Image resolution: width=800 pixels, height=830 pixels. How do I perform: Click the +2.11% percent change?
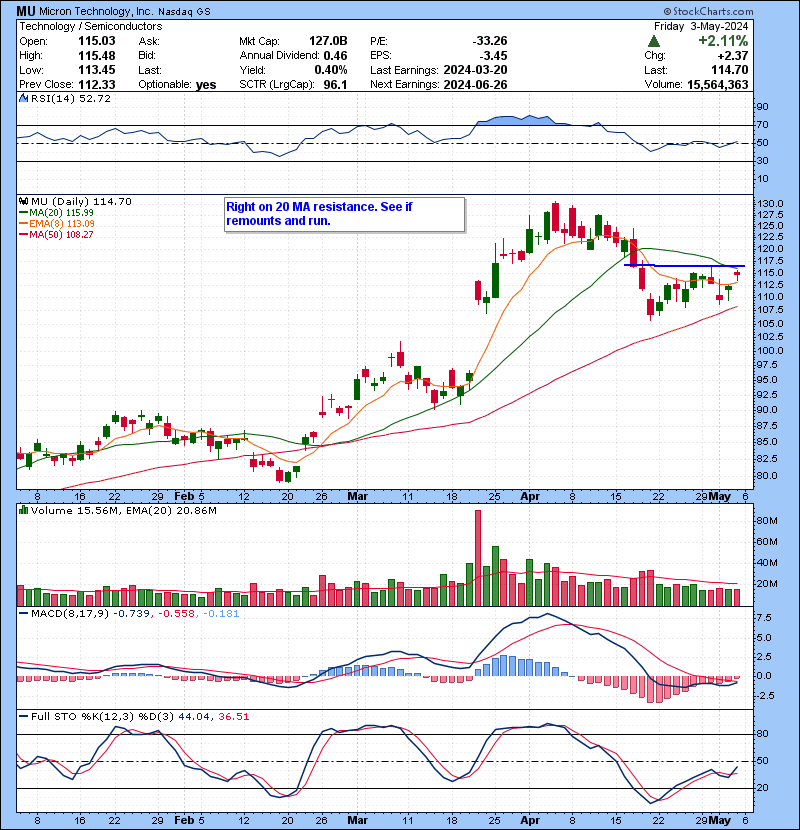(x=723, y=41)
